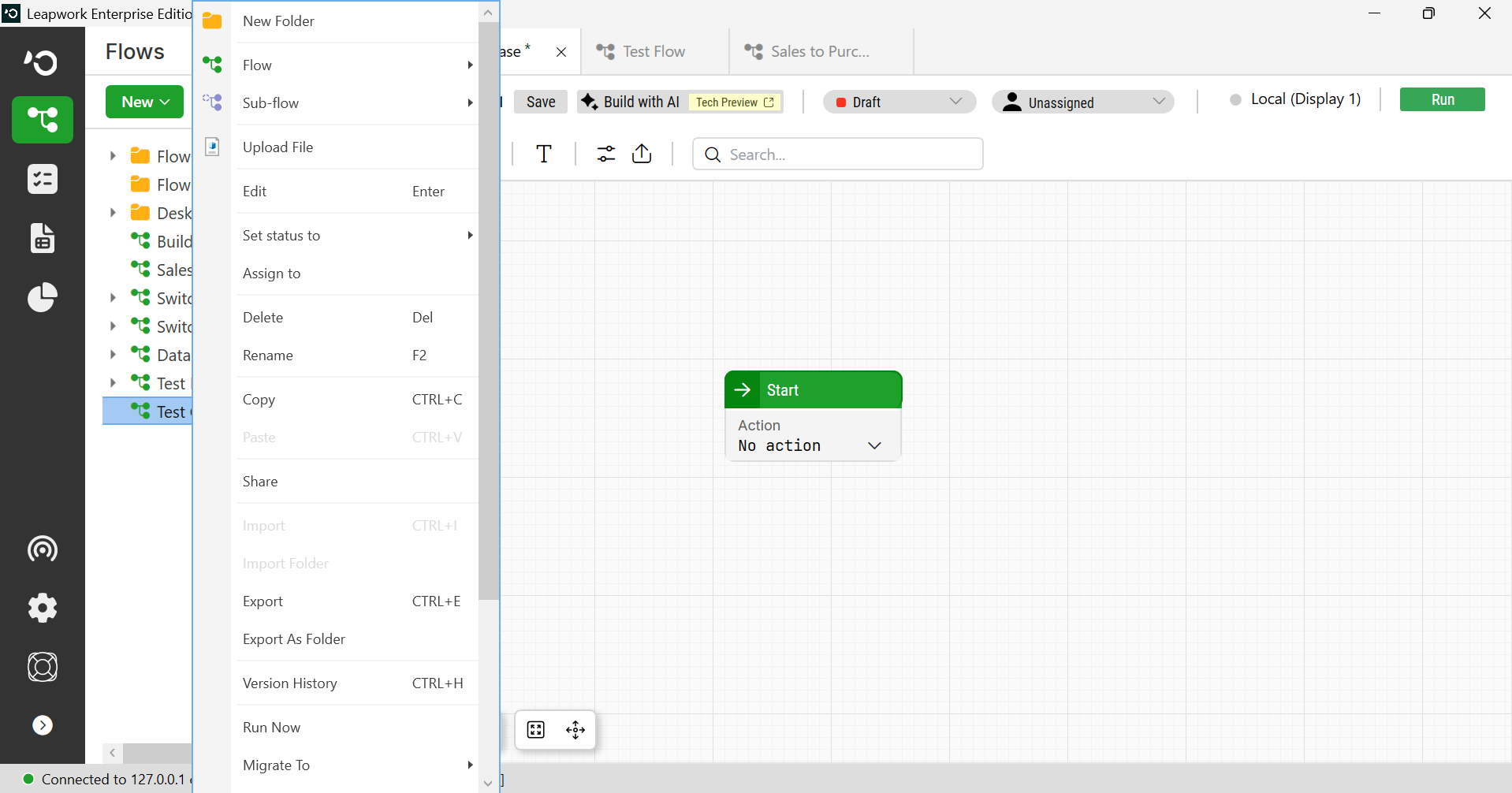Switch to the Test Flow tab
Viewport: 1512px width, 793px height.
(x=655, y=51)
